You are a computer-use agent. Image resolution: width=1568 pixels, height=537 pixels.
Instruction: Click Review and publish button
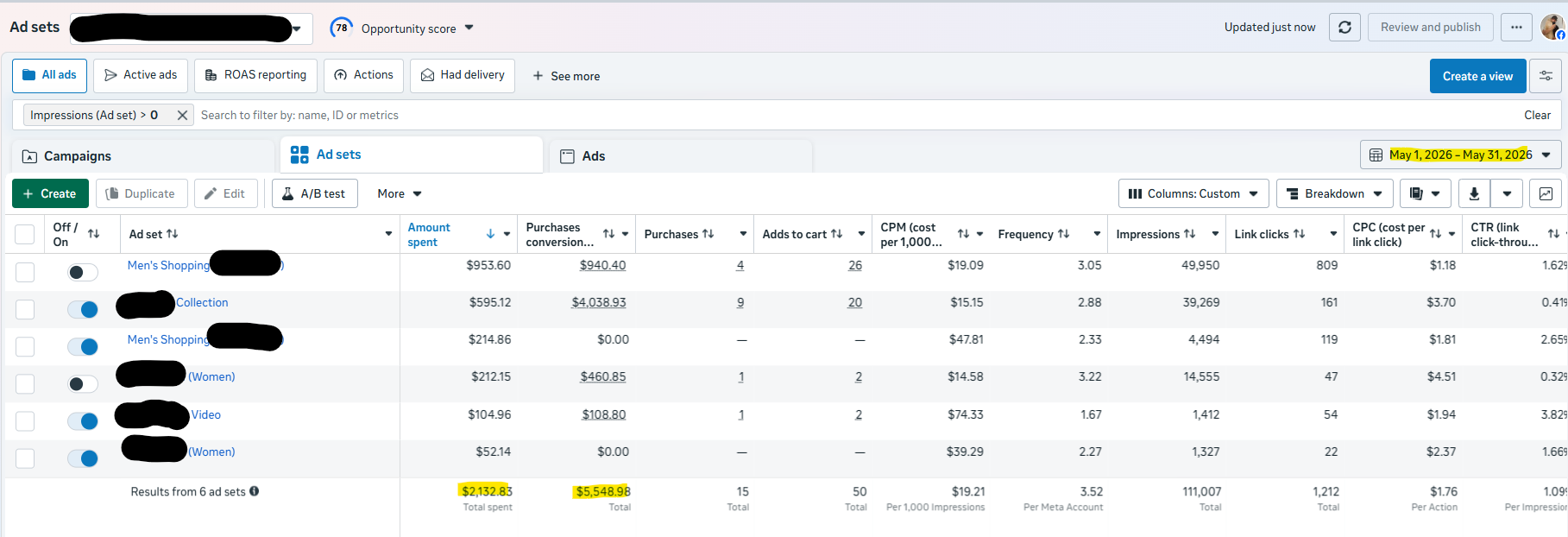coord(1430,27)
